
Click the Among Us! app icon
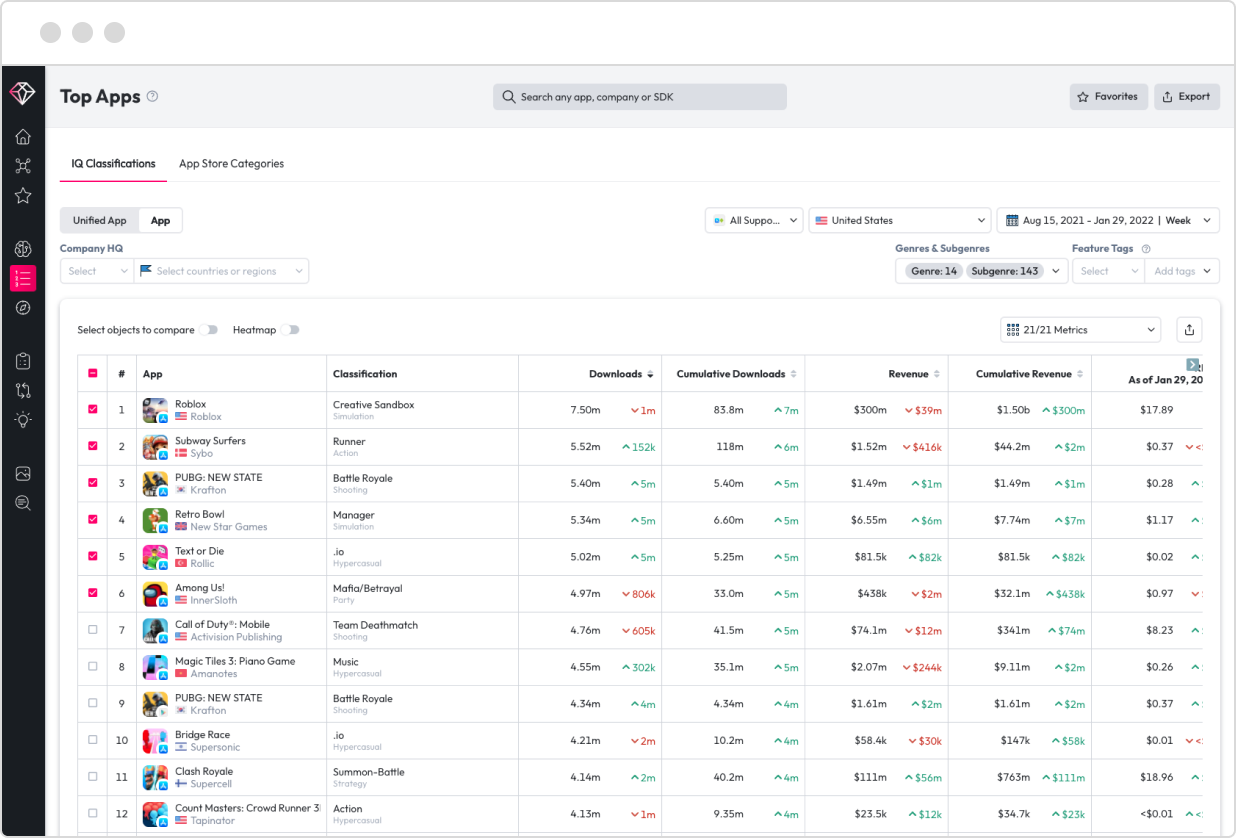click(155, 594)
